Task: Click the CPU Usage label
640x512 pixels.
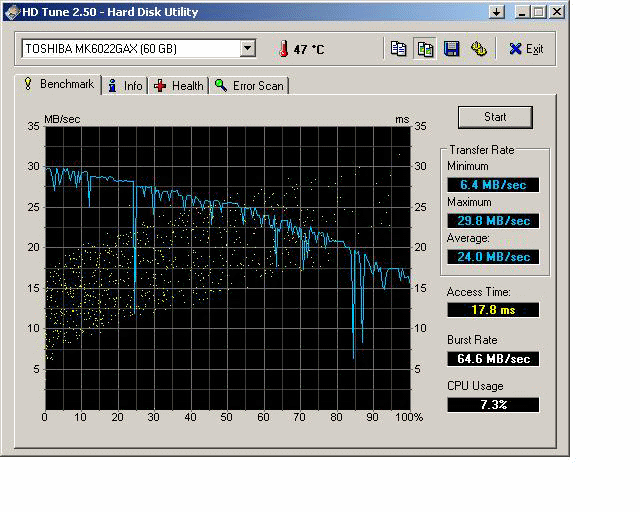Action: pyautogui.click(x=475, y=386)
